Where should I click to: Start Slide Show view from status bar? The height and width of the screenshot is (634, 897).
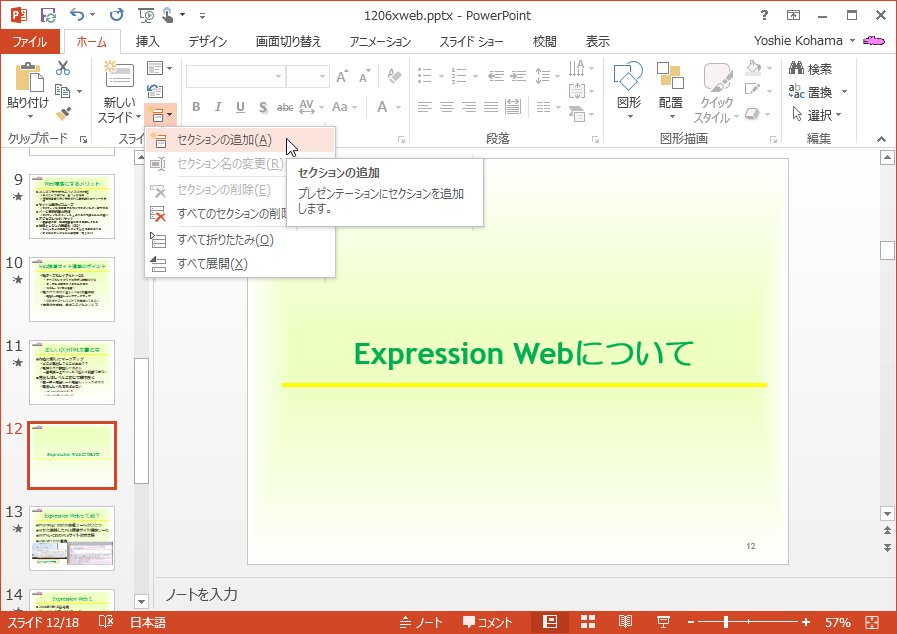(664, 622)
